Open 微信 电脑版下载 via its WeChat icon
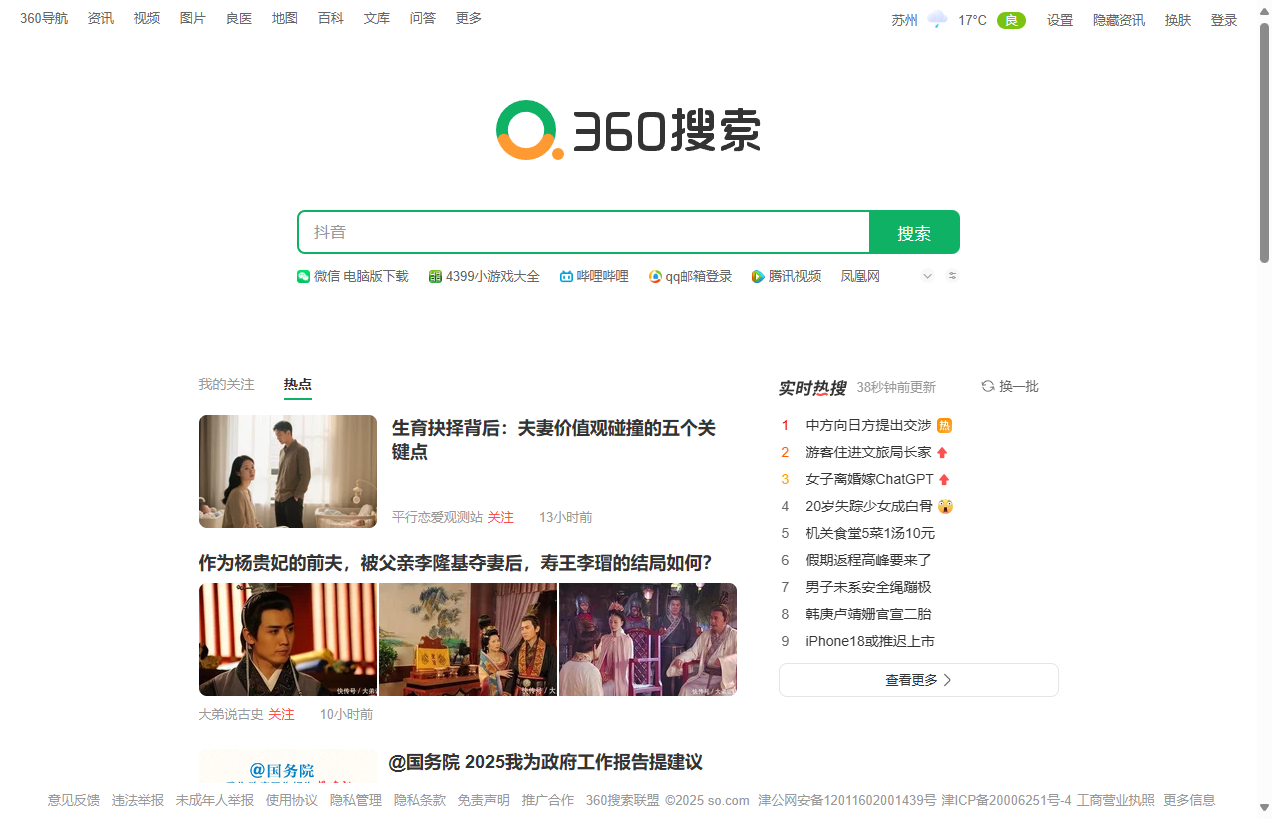 point(303,276)
